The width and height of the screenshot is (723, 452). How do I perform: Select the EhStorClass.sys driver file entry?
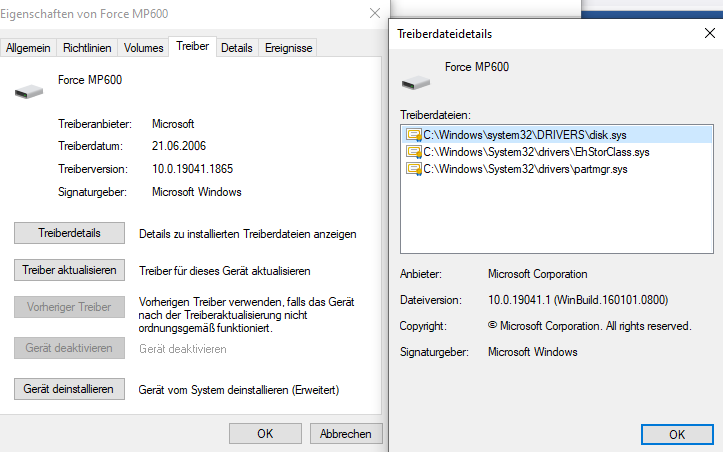[x=557, y=152]
